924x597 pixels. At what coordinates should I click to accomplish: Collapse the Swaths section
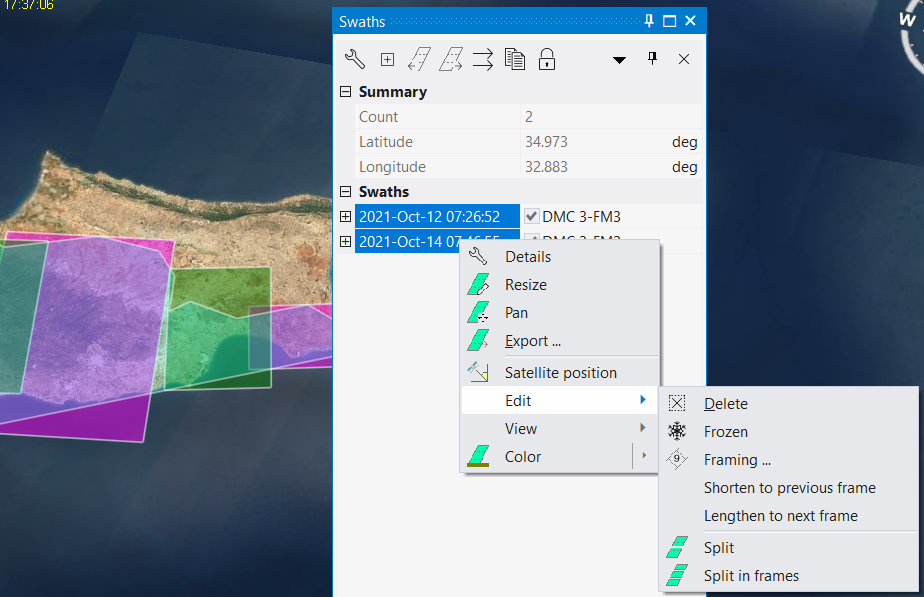click(x=346, y=192)
